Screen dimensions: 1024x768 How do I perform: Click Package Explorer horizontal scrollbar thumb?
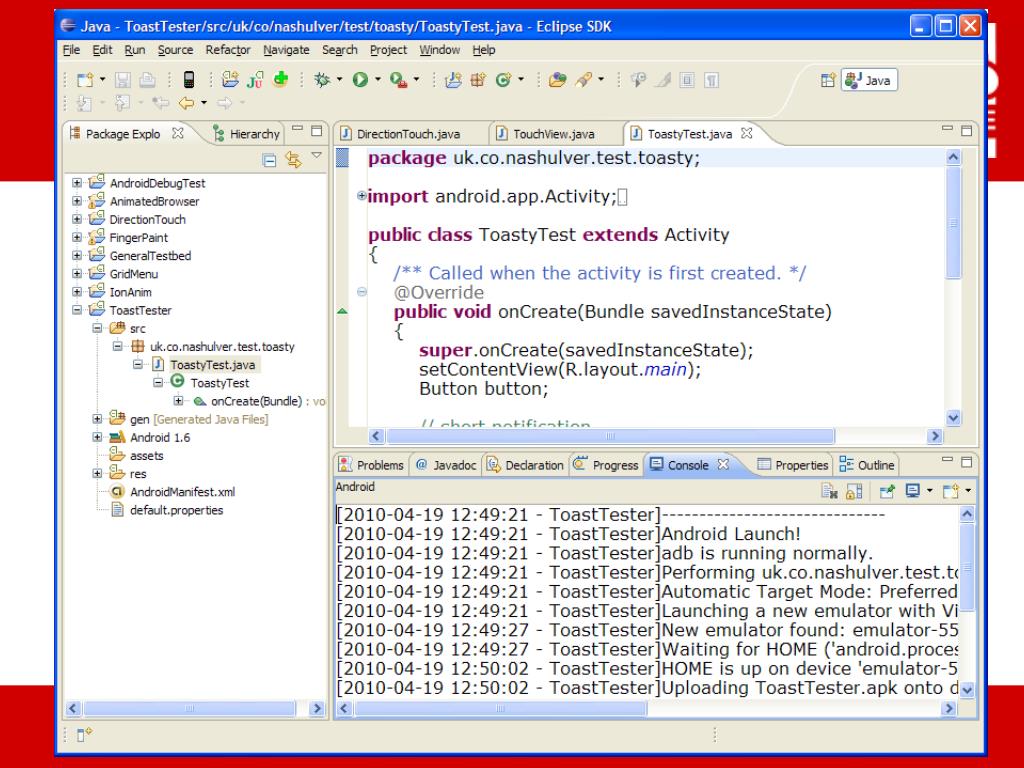[x=189, y=708]
